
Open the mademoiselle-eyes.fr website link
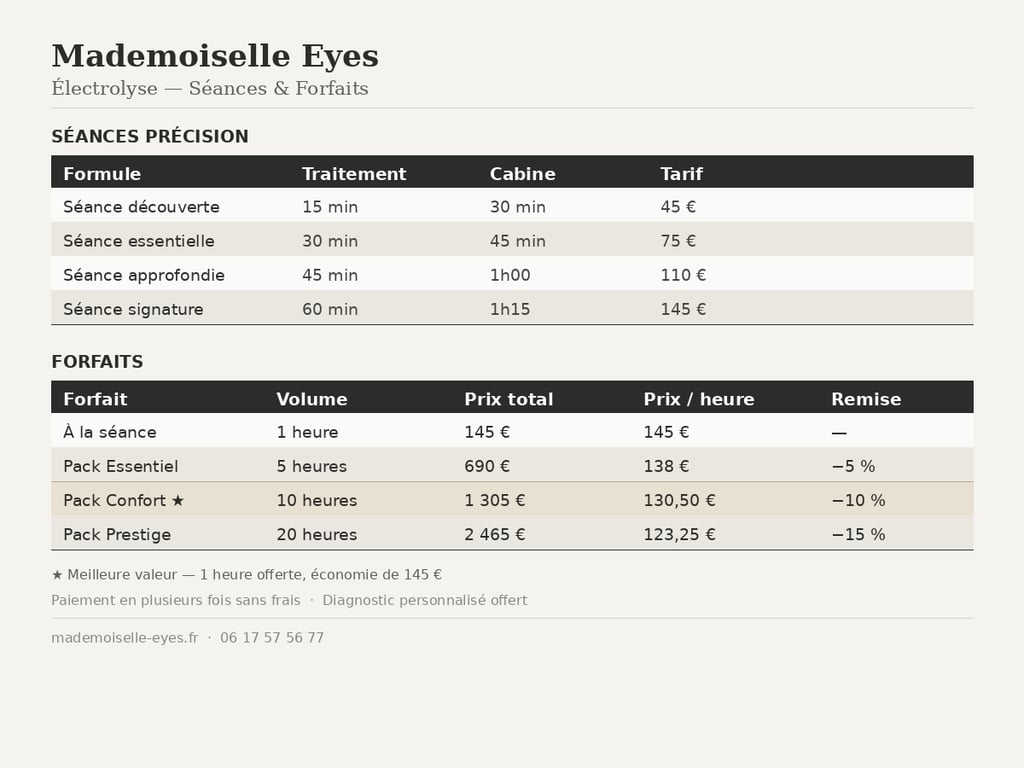pyautogui.click(x=125, y=638)
